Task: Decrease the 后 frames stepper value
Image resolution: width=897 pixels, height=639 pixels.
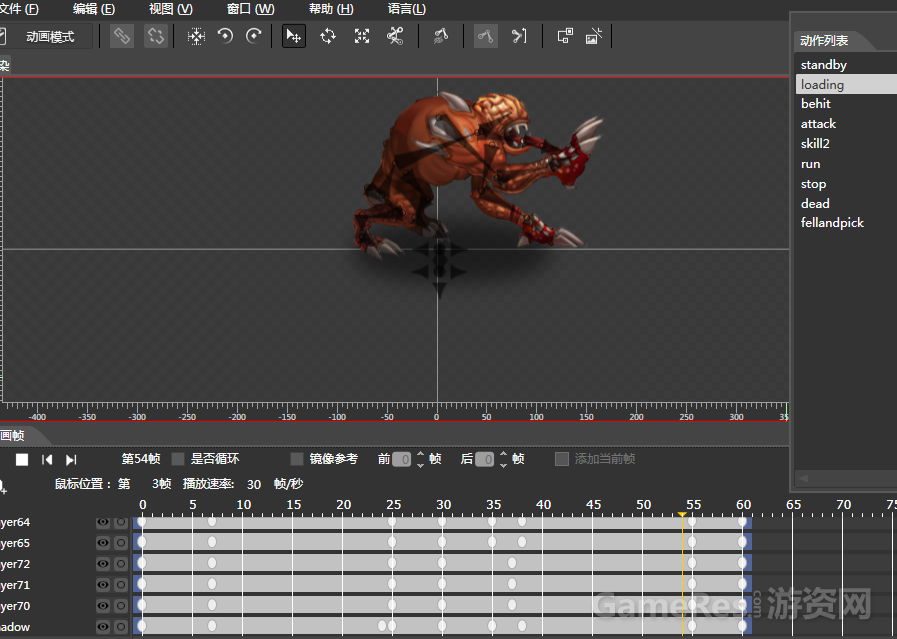Action: pyautogui.click(x=503, y=464)
